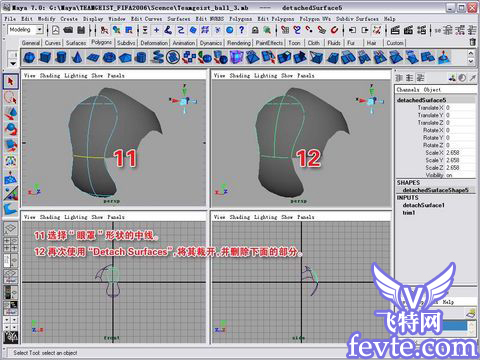The height and width of the screenshot is (360, 480).
Task: Create a polygon cone from shelf
Action: tap(77, 57)
